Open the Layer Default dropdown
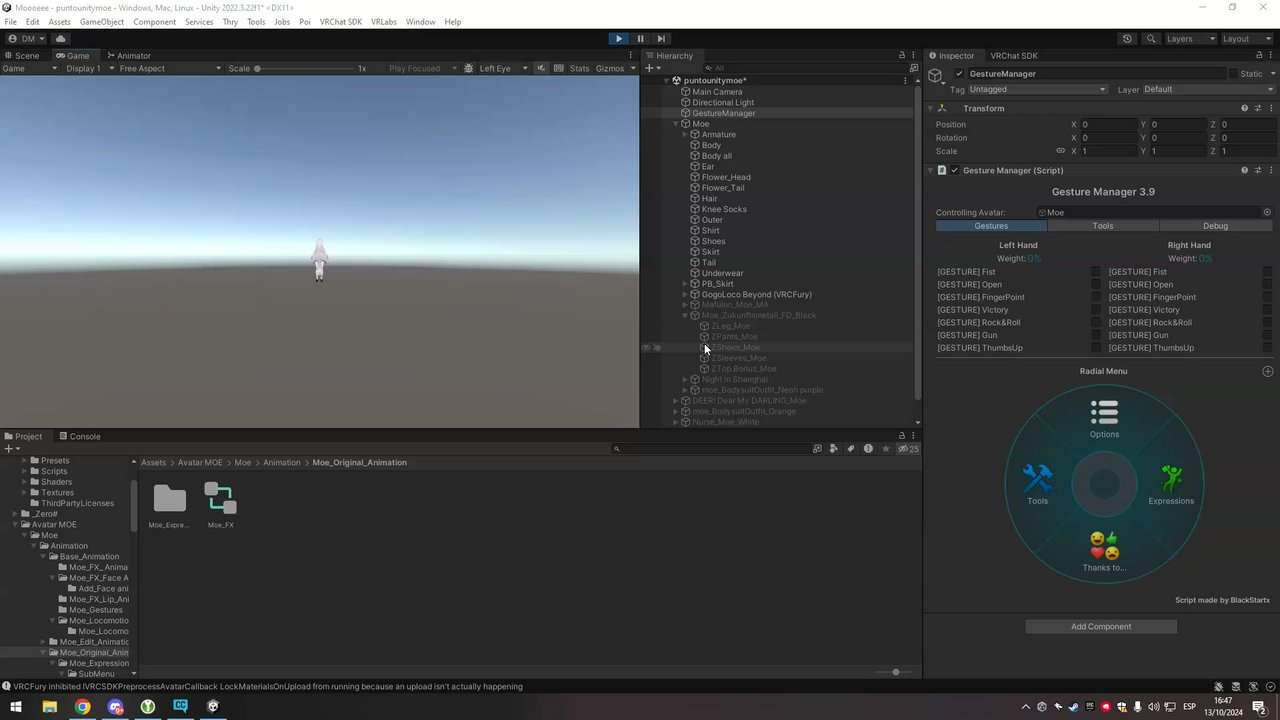 [x=1208, y=89]
